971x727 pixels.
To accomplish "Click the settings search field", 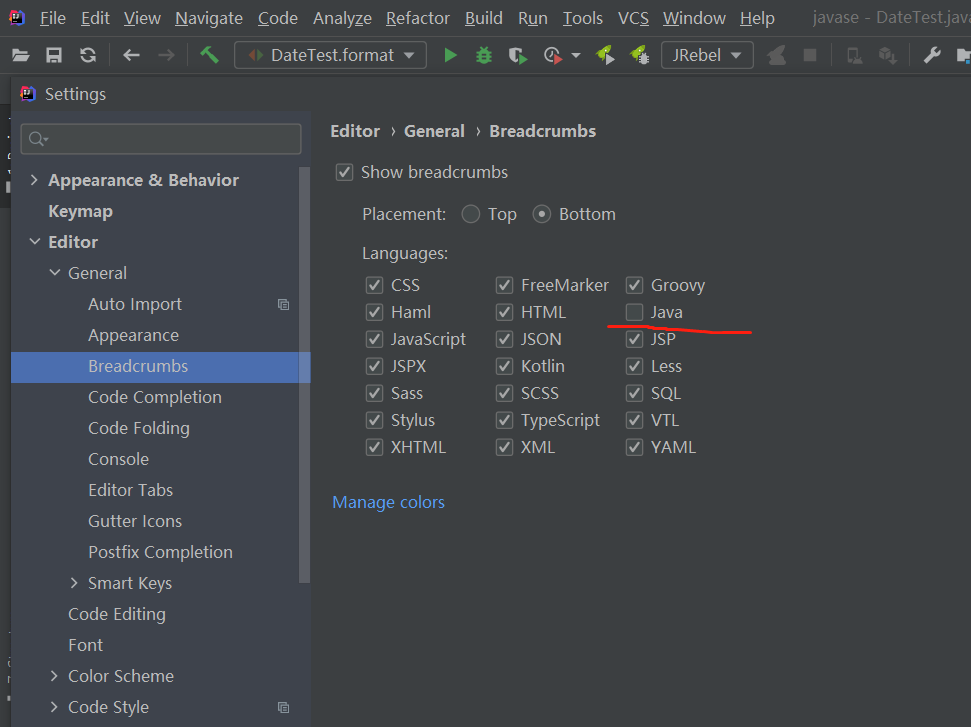I will click(160, 138).
